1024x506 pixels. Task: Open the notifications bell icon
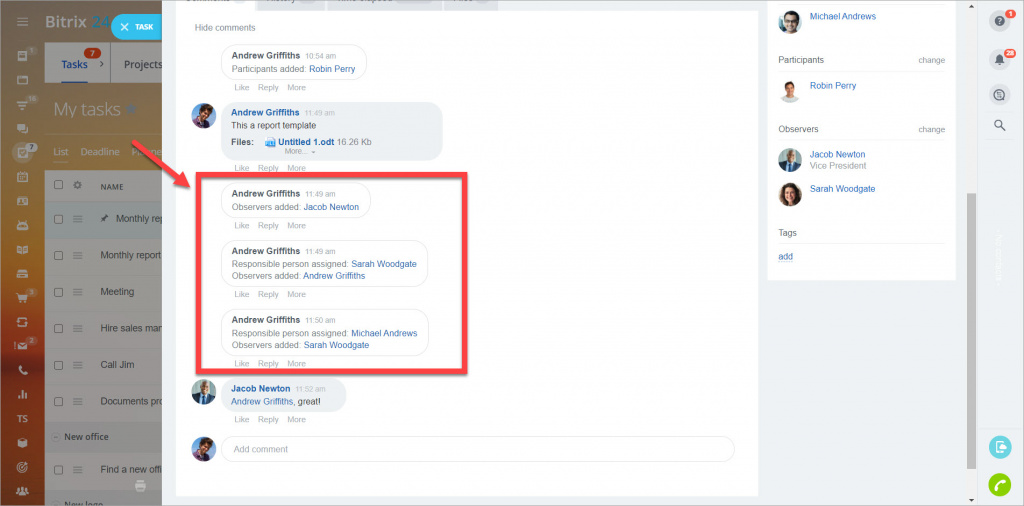click(999, 60)
